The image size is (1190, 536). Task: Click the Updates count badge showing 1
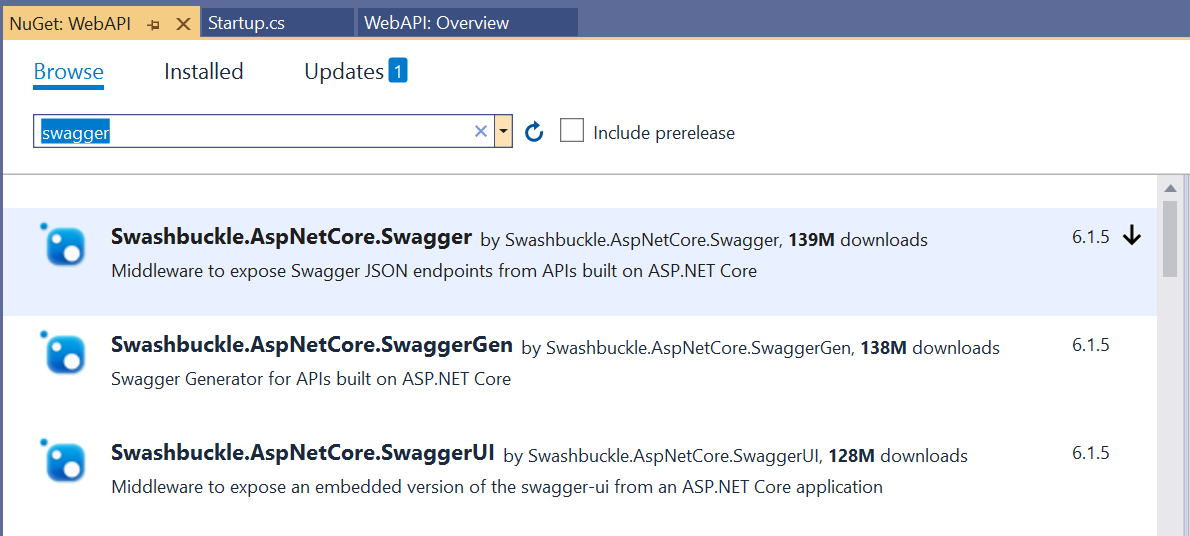(x=398, y=71)
